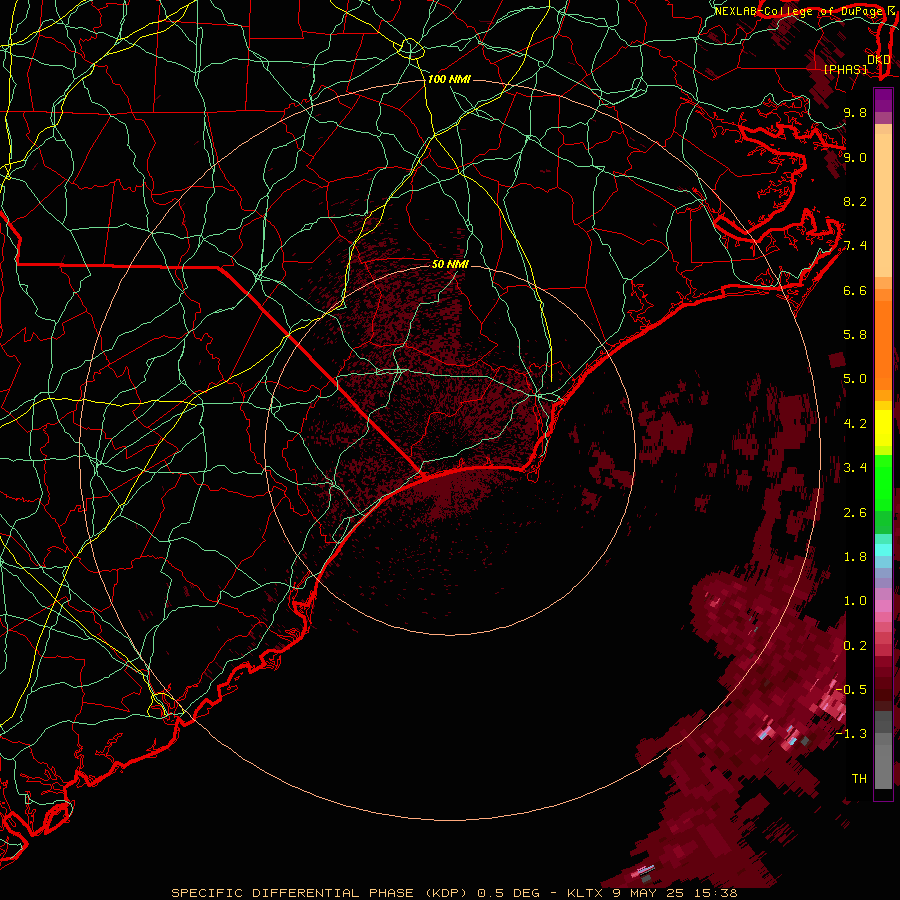Click the 5.8 value on the color scale

(x=855, y=335)
